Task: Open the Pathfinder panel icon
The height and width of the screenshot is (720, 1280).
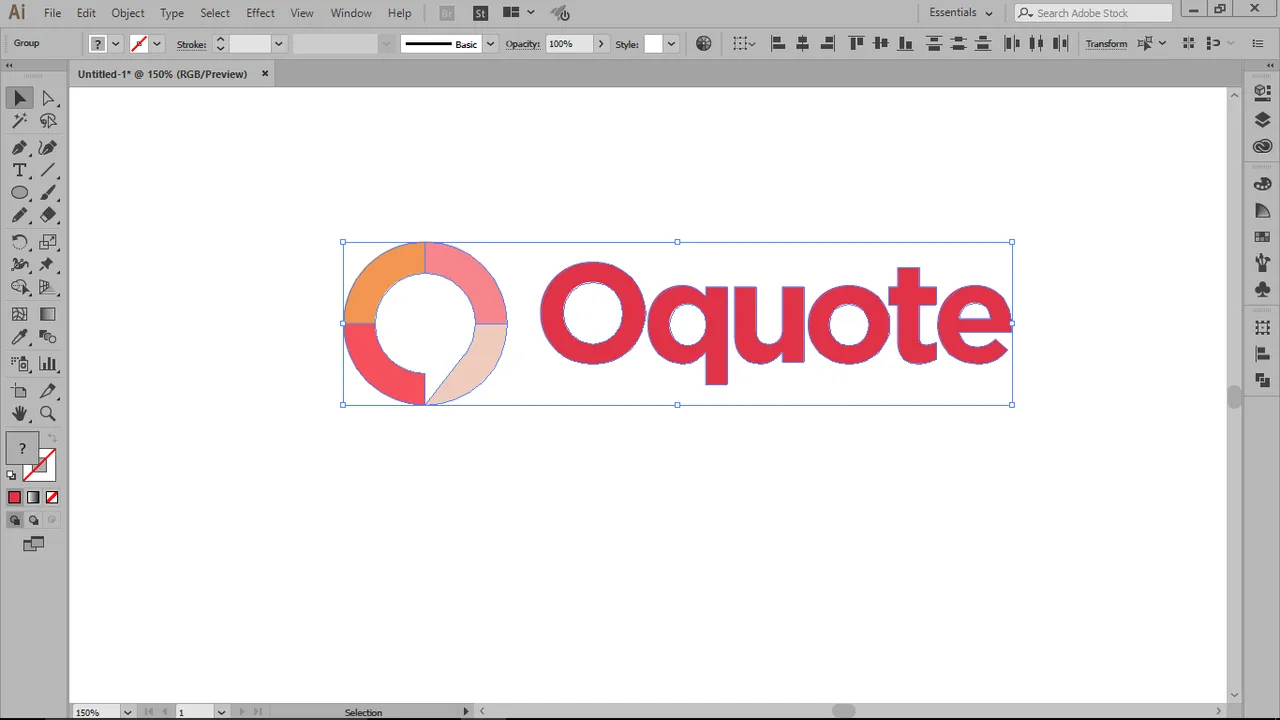Action: pos(1262,380)
